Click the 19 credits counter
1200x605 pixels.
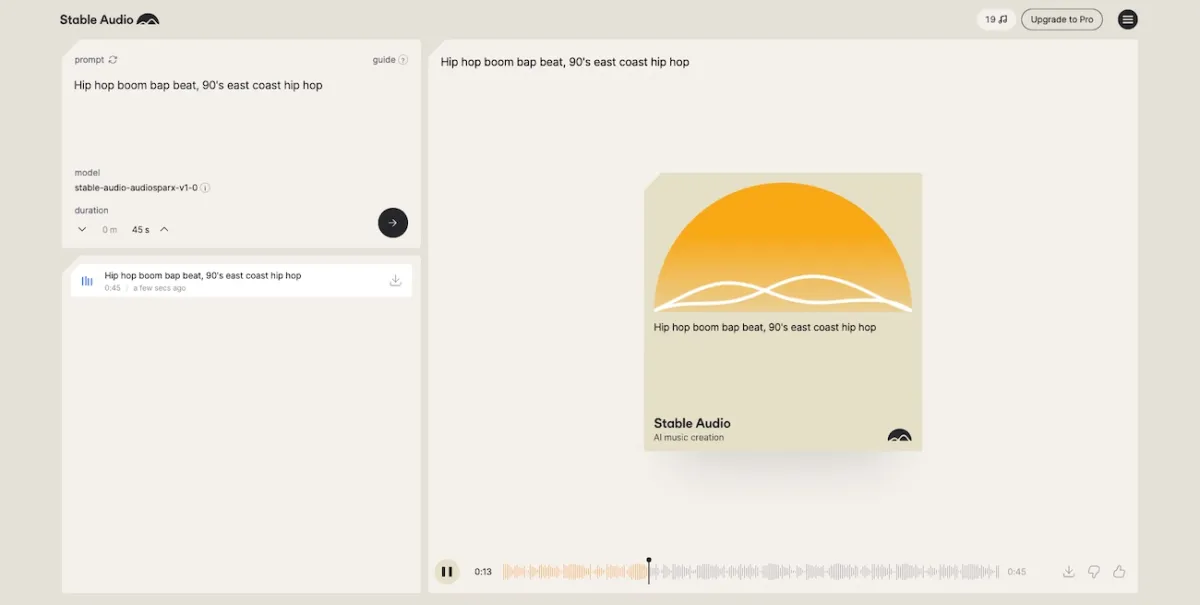click(996, 19)
